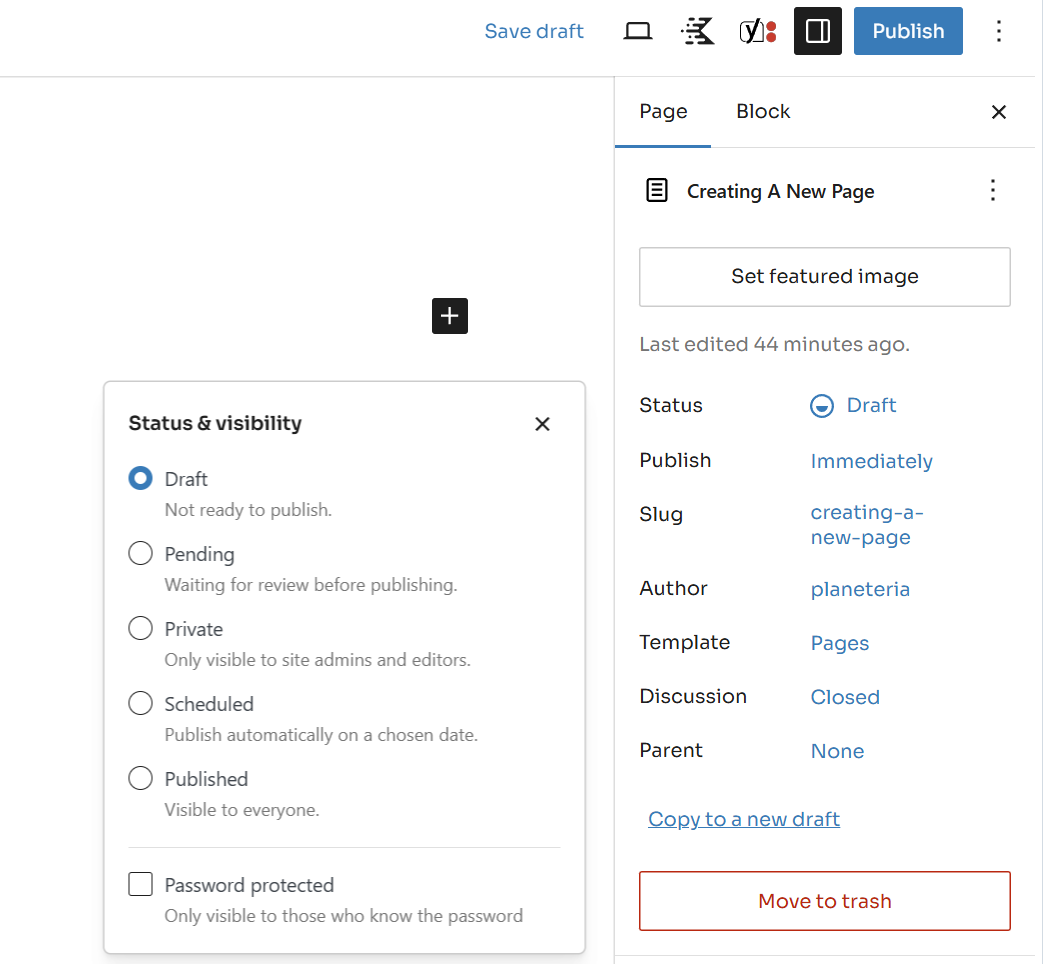Select the Page tab

(x=663, y=112)
